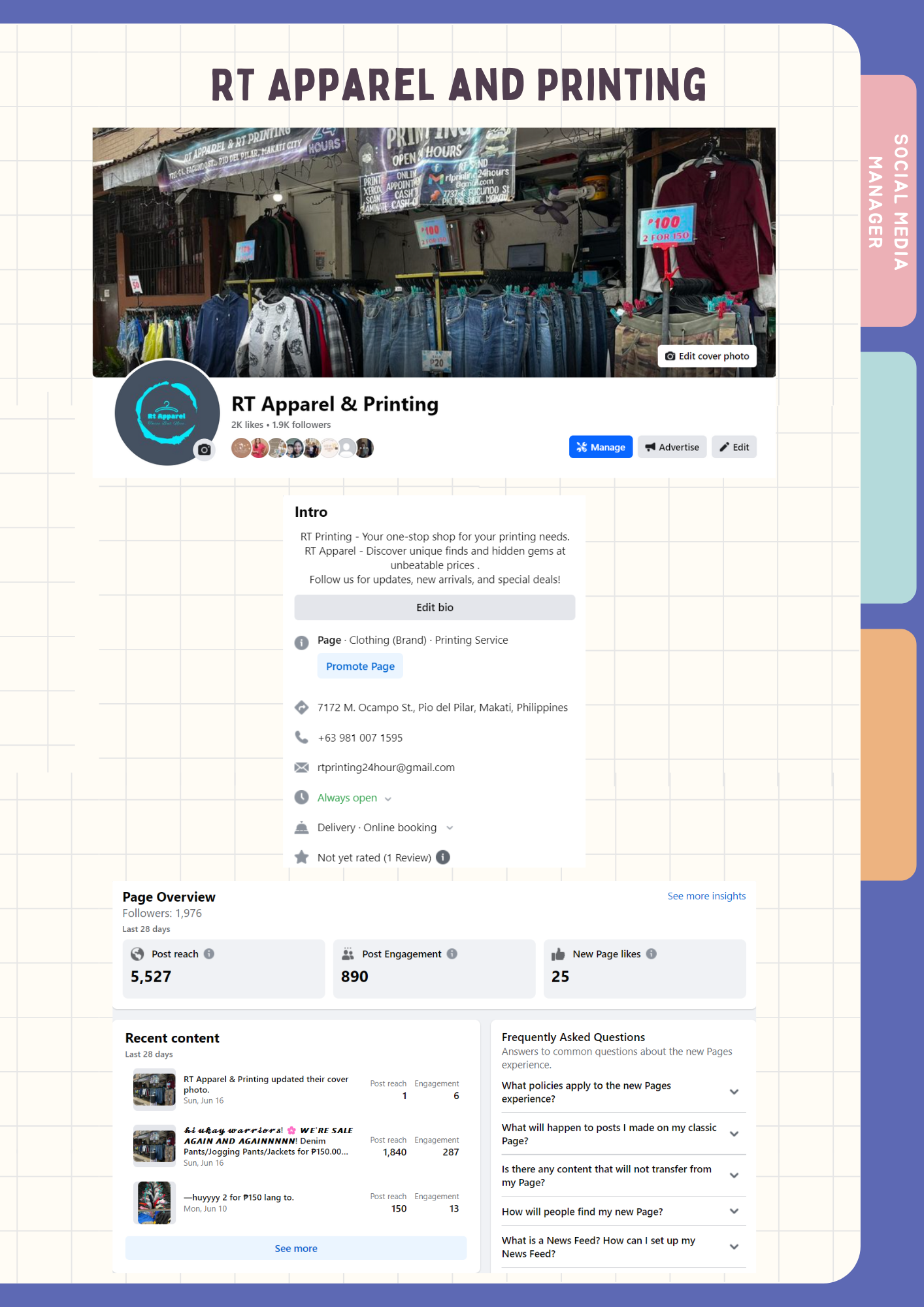This screenshot has width=924, height=1307.
Task: Click the camera icon on profile picture
Action: [x=205, y=450]
